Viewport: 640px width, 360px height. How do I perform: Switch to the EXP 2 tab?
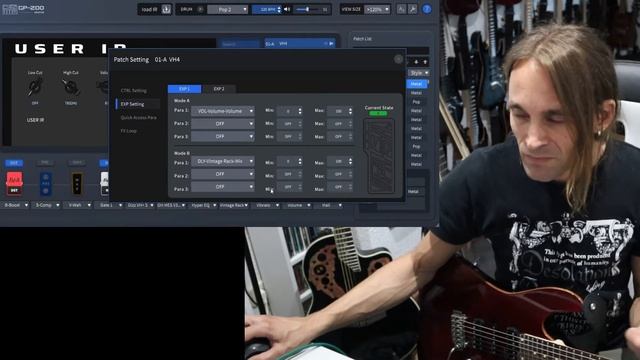(x=219, y=89)
